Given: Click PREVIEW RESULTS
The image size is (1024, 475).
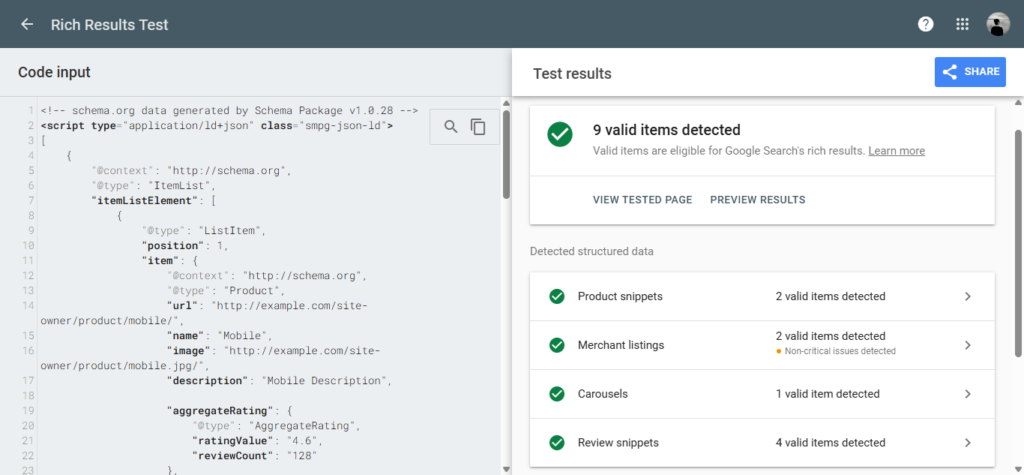Looking at the screenshot, I should [757, 200].
